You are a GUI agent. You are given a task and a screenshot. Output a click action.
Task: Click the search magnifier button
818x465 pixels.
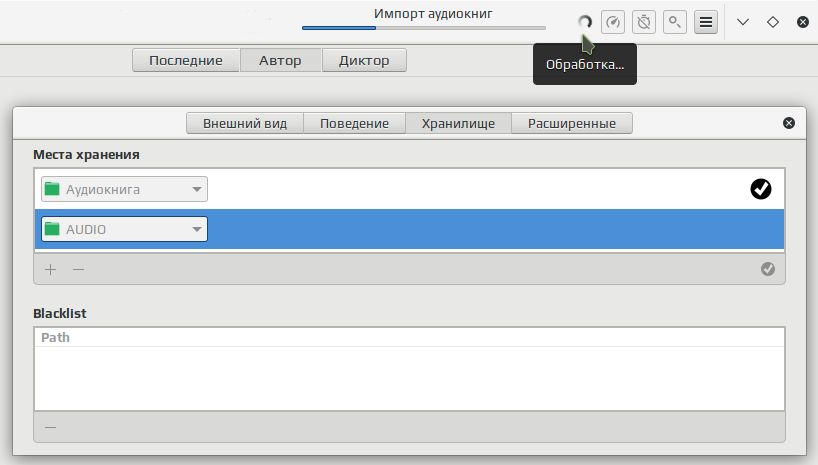[675, 22]
